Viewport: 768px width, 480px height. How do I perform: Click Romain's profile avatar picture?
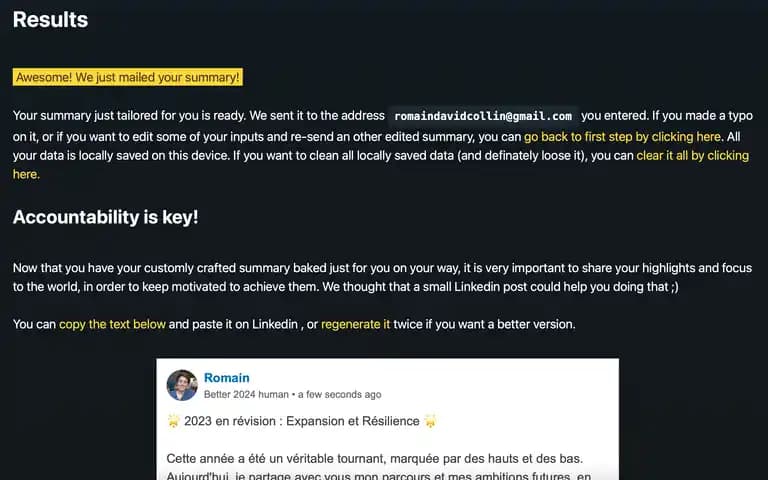coord(182,385)
